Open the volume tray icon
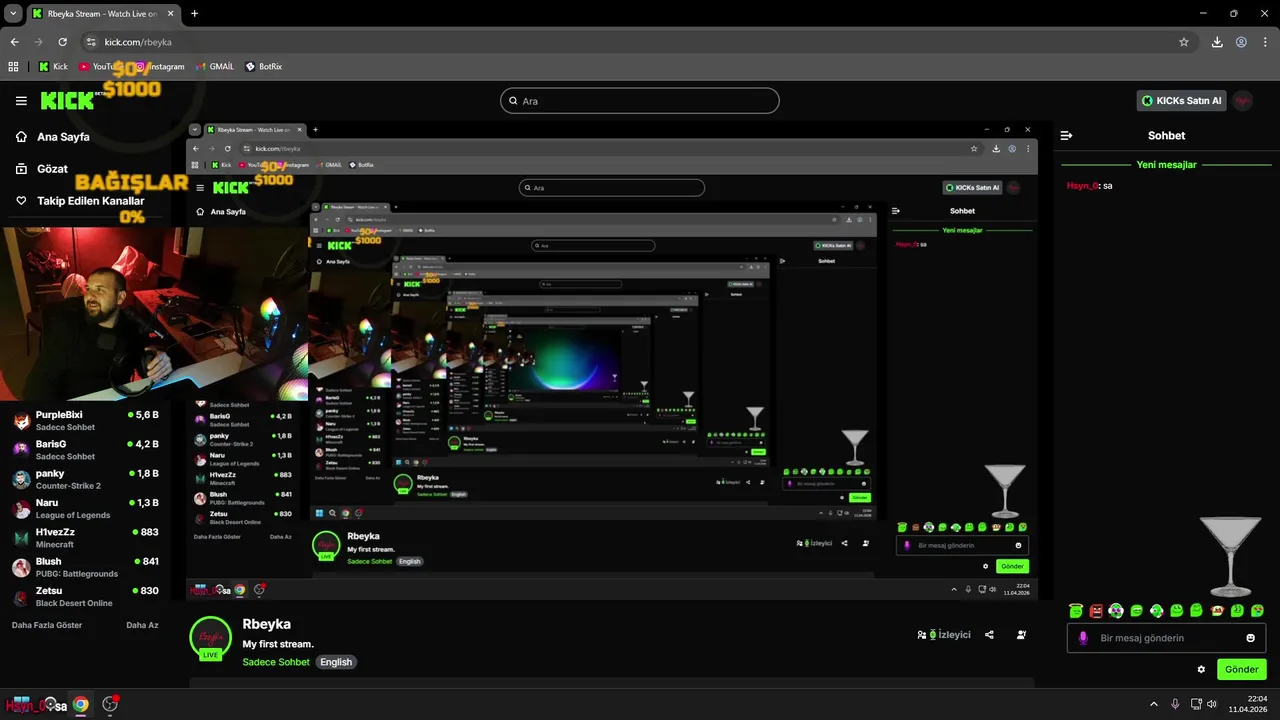Screen dimensions: 1280x720 tap(1212, 704)
